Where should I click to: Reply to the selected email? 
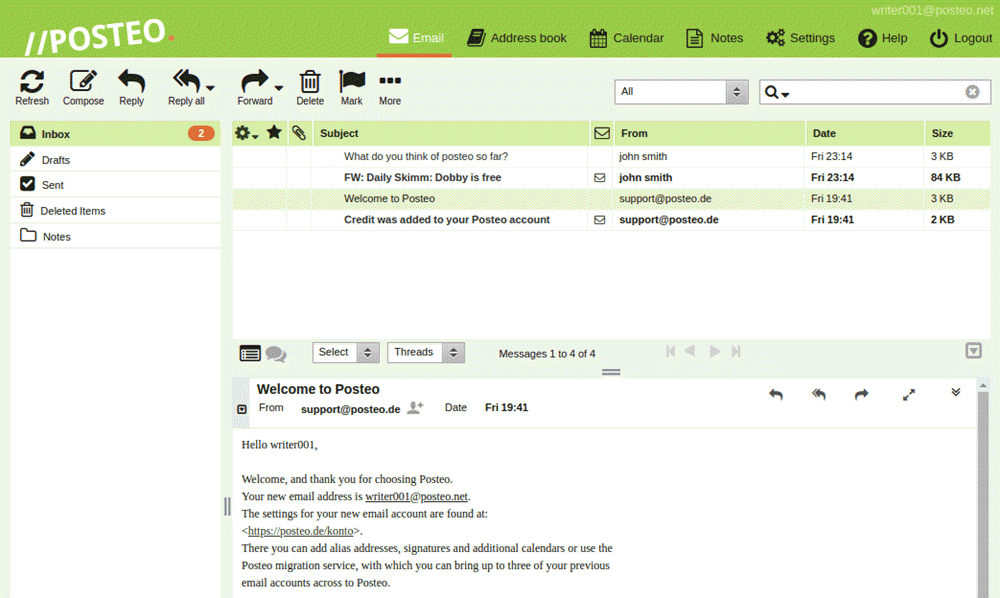pyautogui.click(x=131, y=87)
